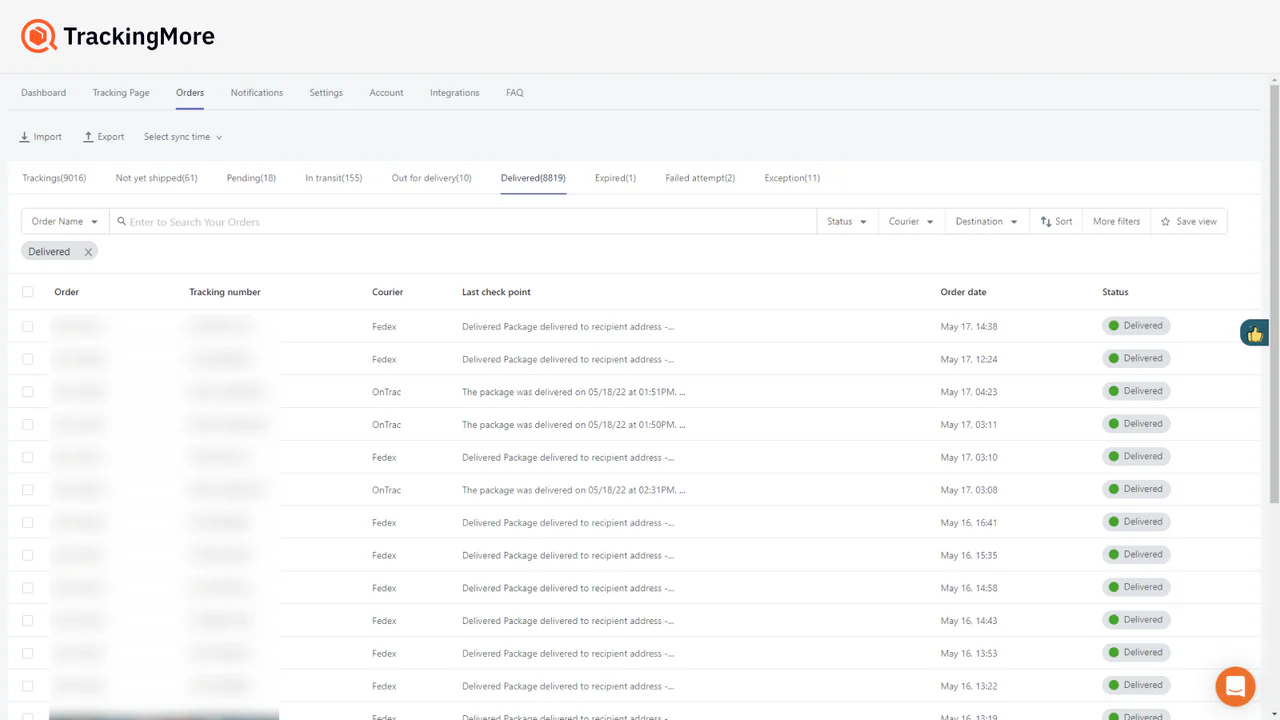Check the row dated May 17, 12:24
Image resolution: width=1280 pixels, height=720 pixels.
pyautogui.click(x=28, y=359)
